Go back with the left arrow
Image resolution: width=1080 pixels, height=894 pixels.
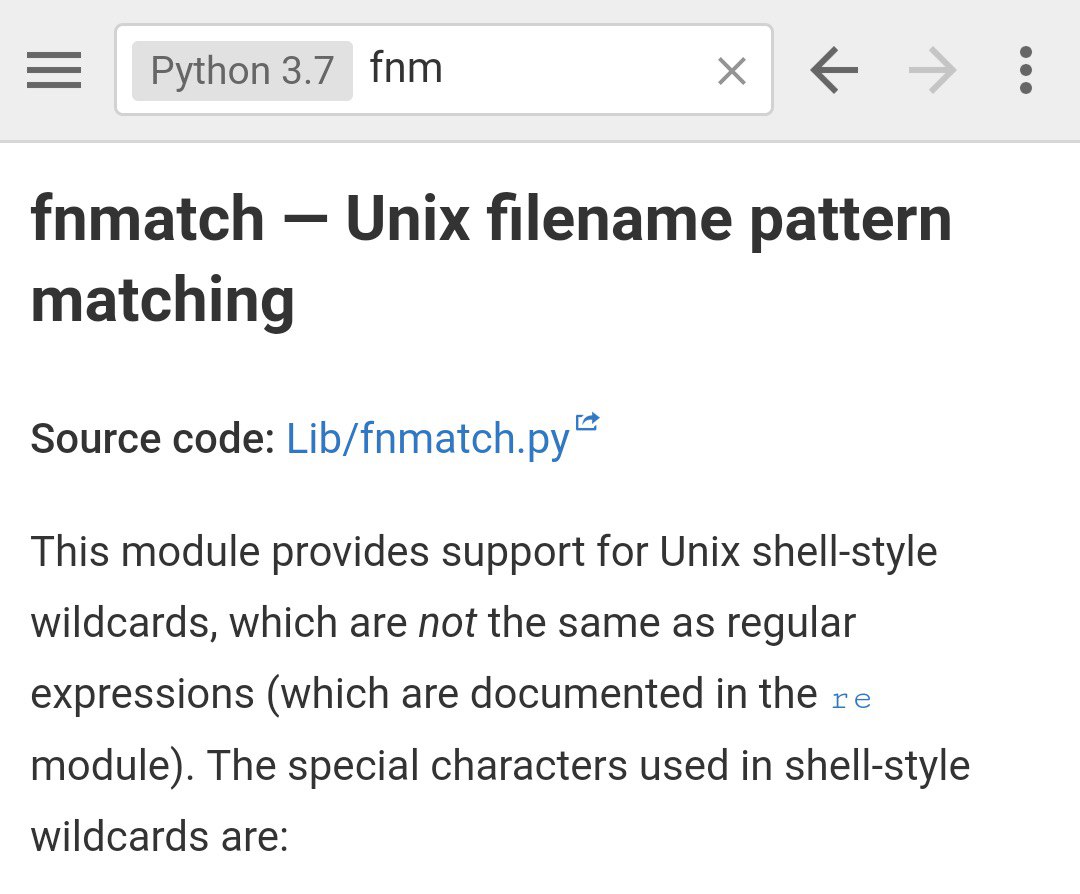pyautogui.click(x=834, y=71)
